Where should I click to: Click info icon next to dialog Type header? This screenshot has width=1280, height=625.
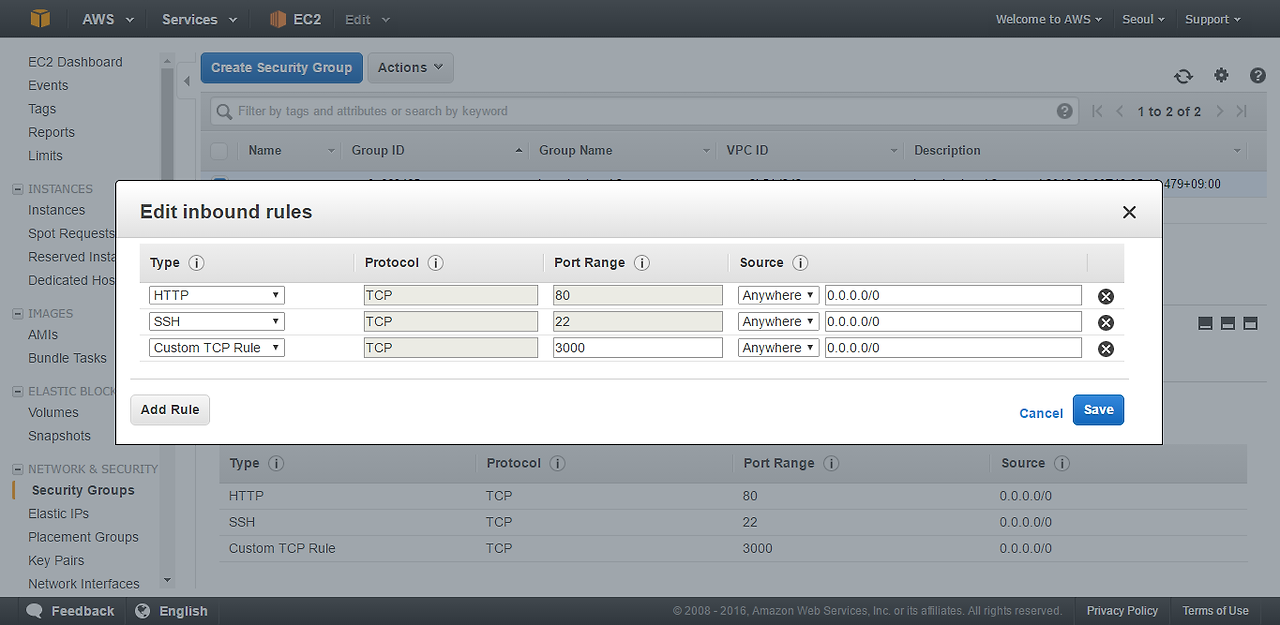pyautogui.click(x=196, y=263)
